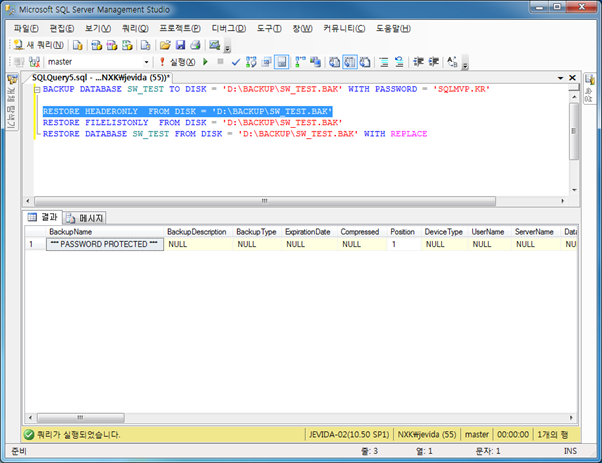Image resolution: width=602 pixels, height=463 pixels.
Task: Open the 도움말(H) menu
Action: coord(393,28)
